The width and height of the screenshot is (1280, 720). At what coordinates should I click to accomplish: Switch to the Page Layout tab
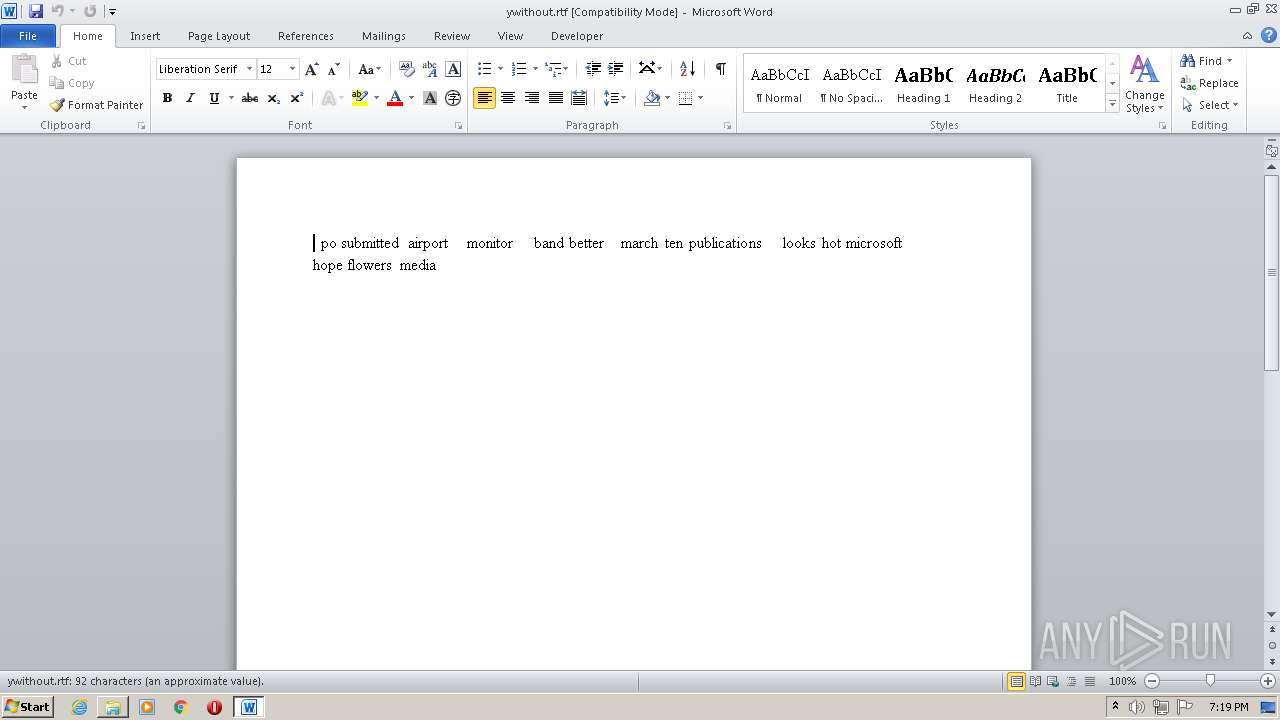click(219, 36)
